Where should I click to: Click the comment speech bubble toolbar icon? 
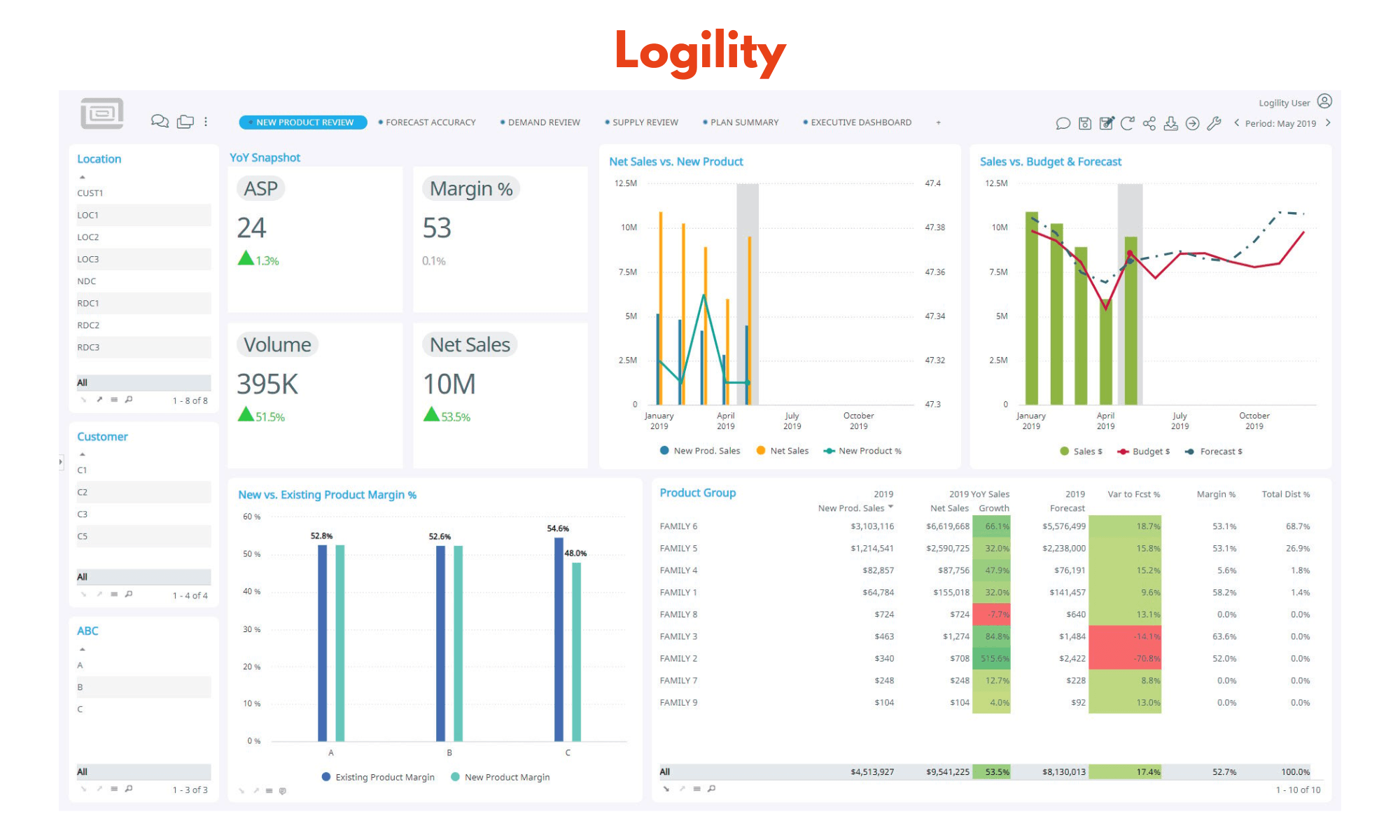tap(1063, 123)
